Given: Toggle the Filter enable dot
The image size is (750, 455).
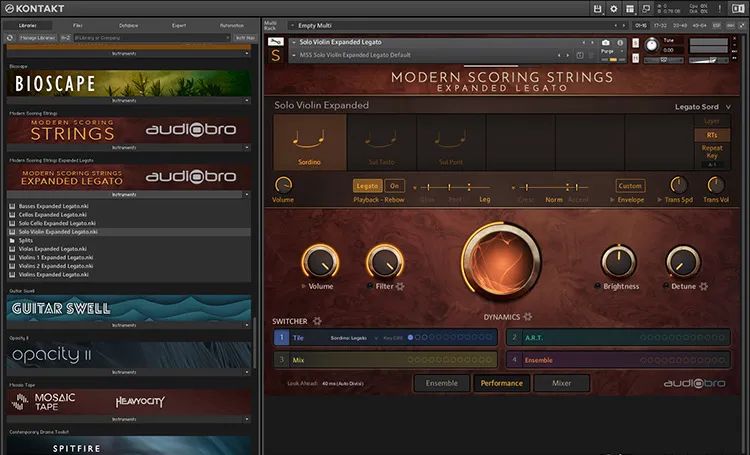Looking at the screenshot, I should [x=370, y=286].
